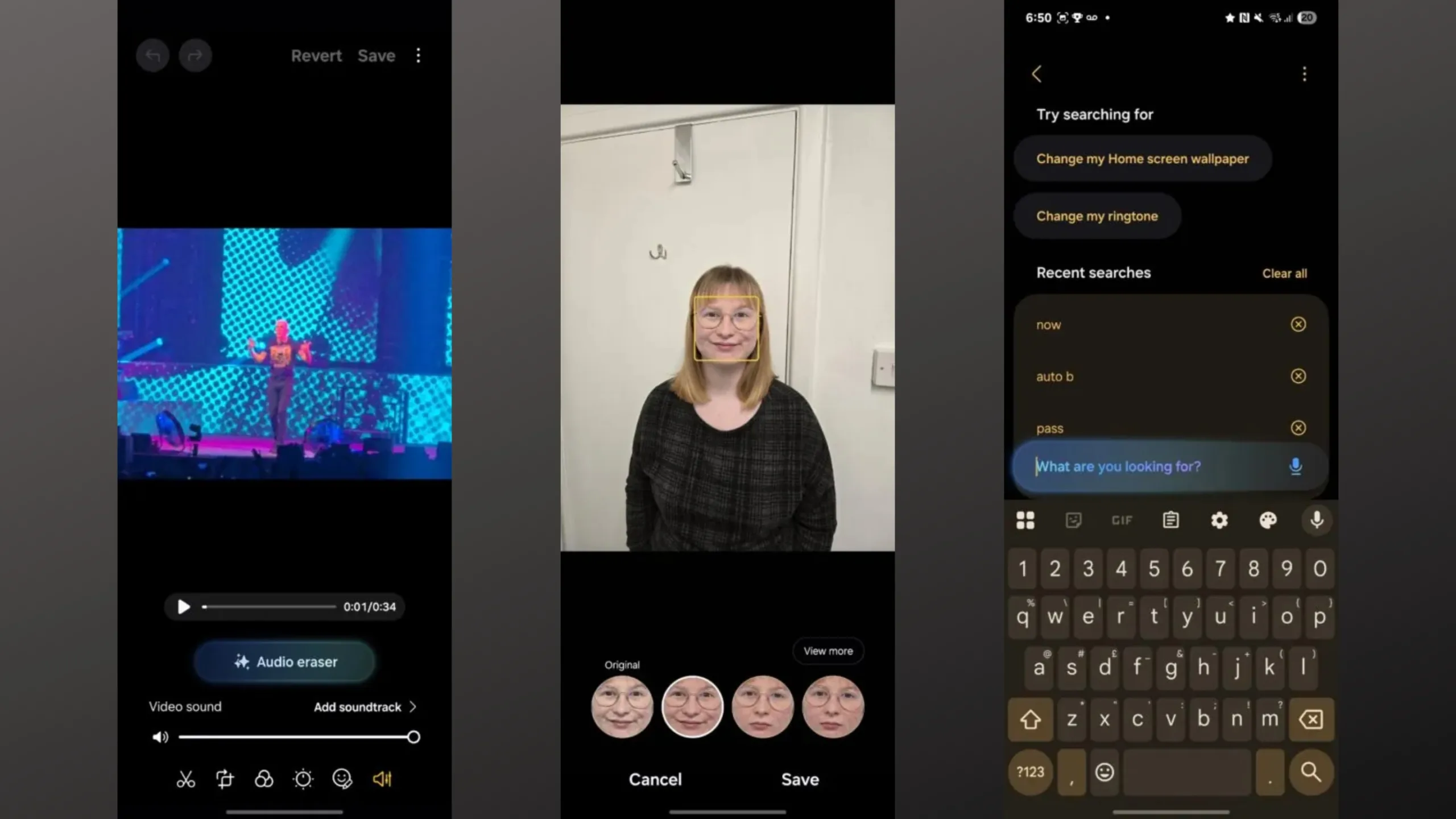Tap the 'm' key
Image resolution: width=1456 pixels, height=819 pixels.
coord(1269,719)
